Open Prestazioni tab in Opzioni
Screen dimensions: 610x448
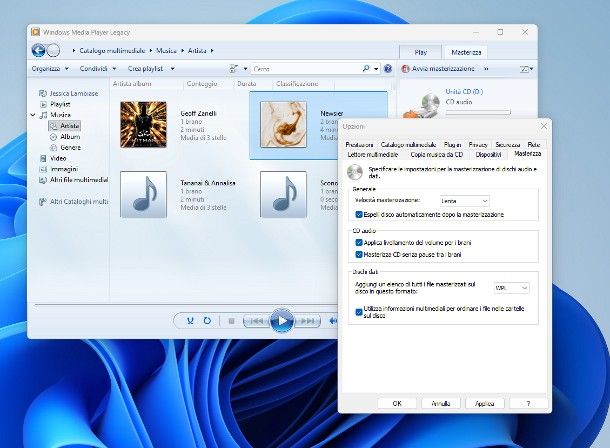tap(359, 144)
